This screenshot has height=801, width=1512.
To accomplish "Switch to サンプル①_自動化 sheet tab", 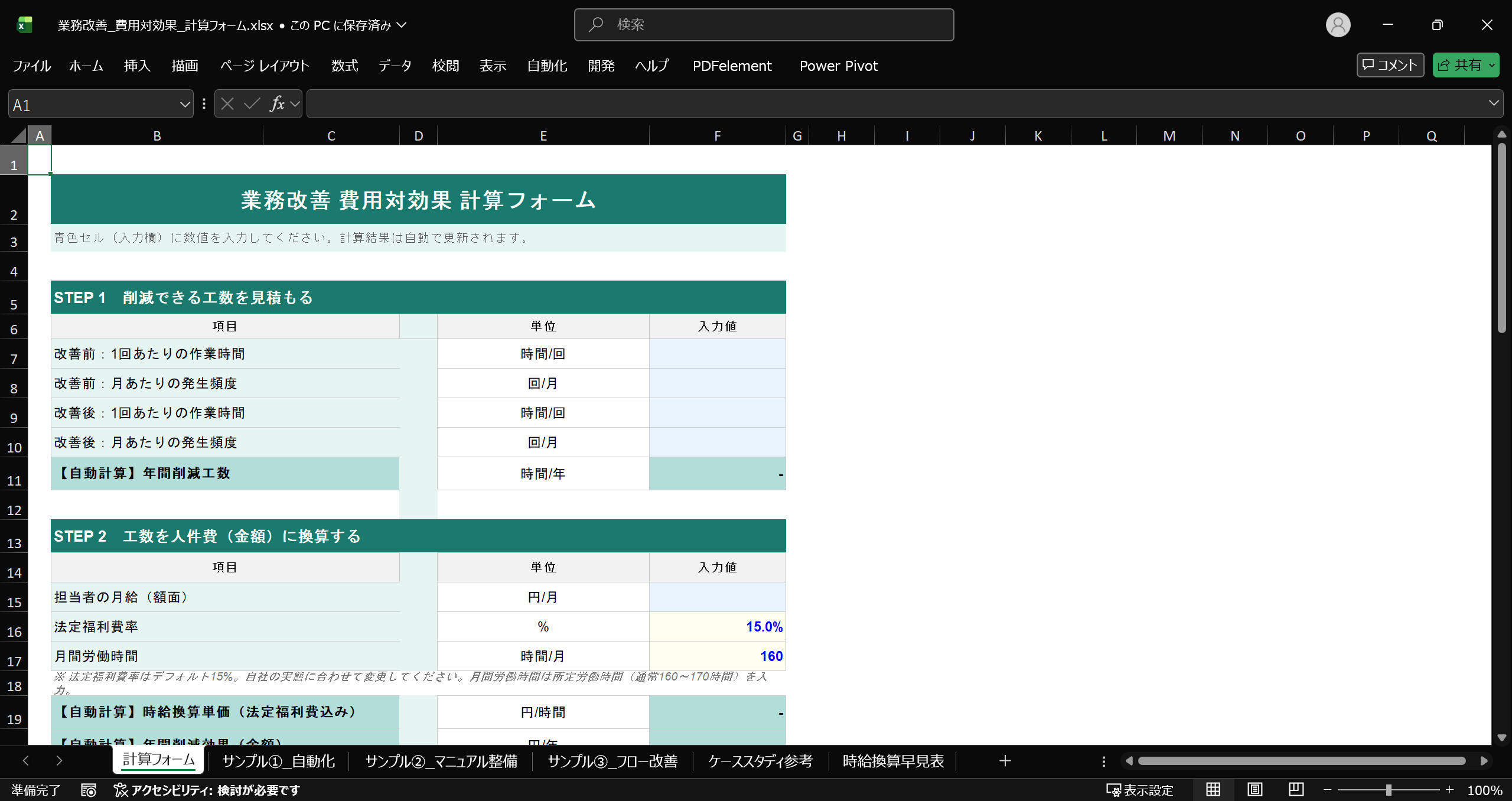I will 278,761.
